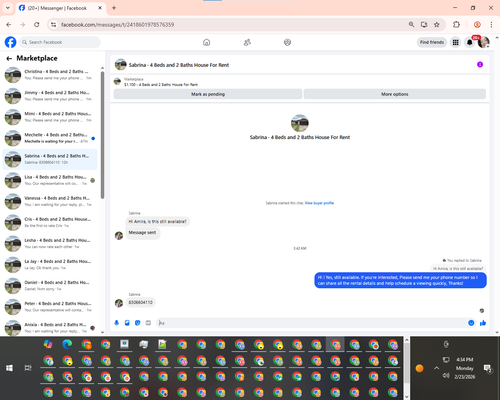This screenshot has height=400, width=500.
Task: Open the account profile picture menu
Action: pos(483,42)
